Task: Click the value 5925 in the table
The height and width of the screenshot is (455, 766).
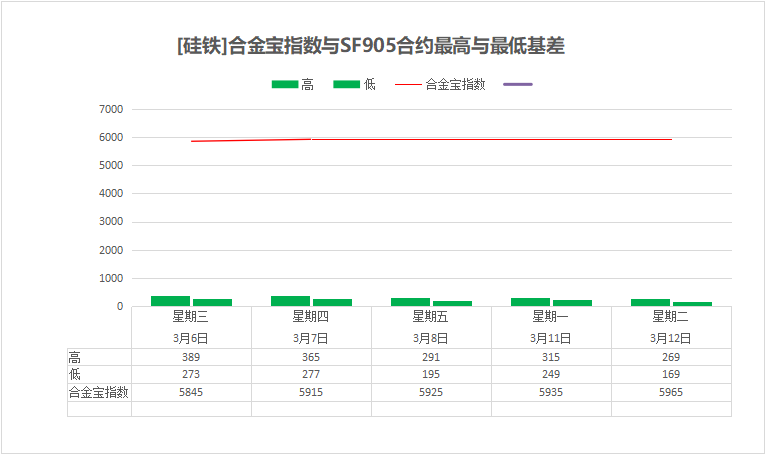Action: click(x=430, y=392)
